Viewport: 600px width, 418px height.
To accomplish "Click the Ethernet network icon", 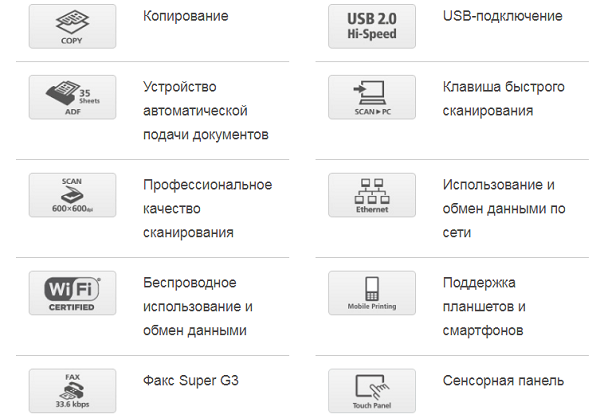I will coord(372,195).
